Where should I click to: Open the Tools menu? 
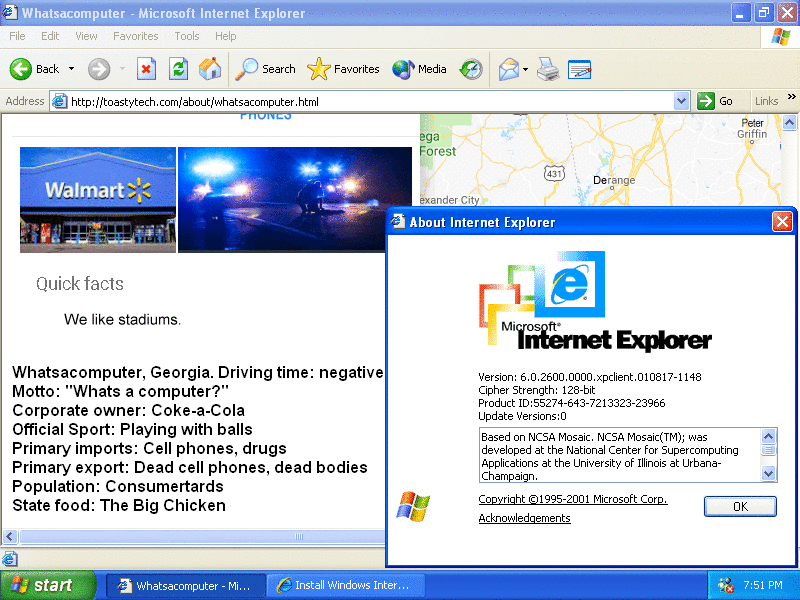pos(187,36)
